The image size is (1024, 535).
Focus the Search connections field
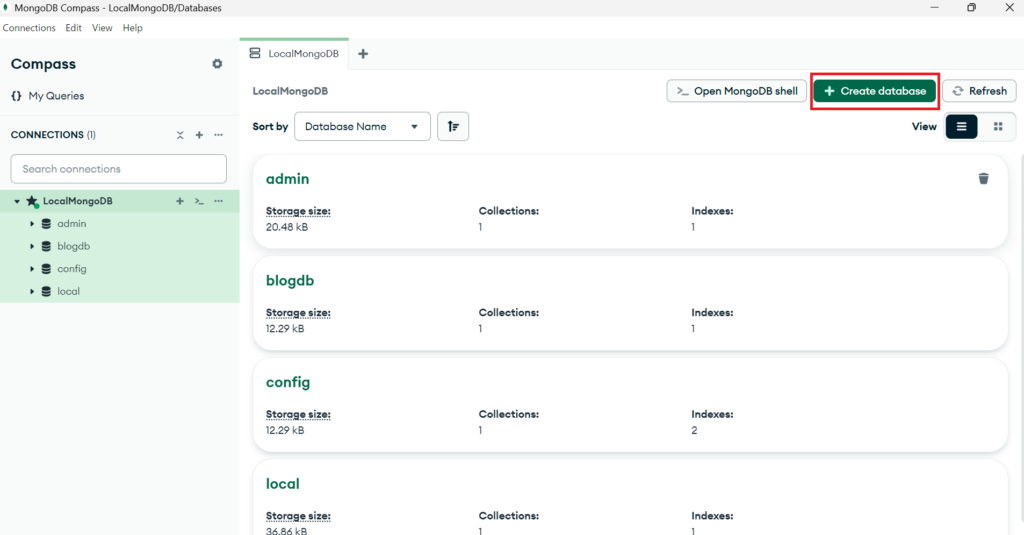click(119, 169)
